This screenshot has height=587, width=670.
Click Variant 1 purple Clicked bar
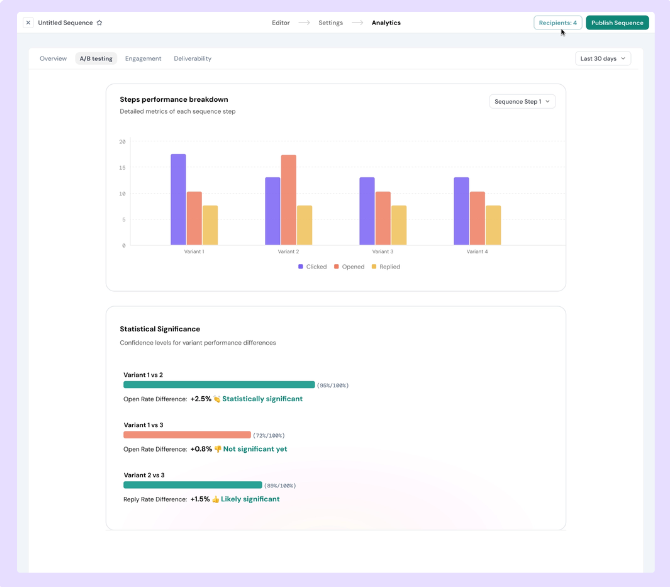(x=178, y=200)
